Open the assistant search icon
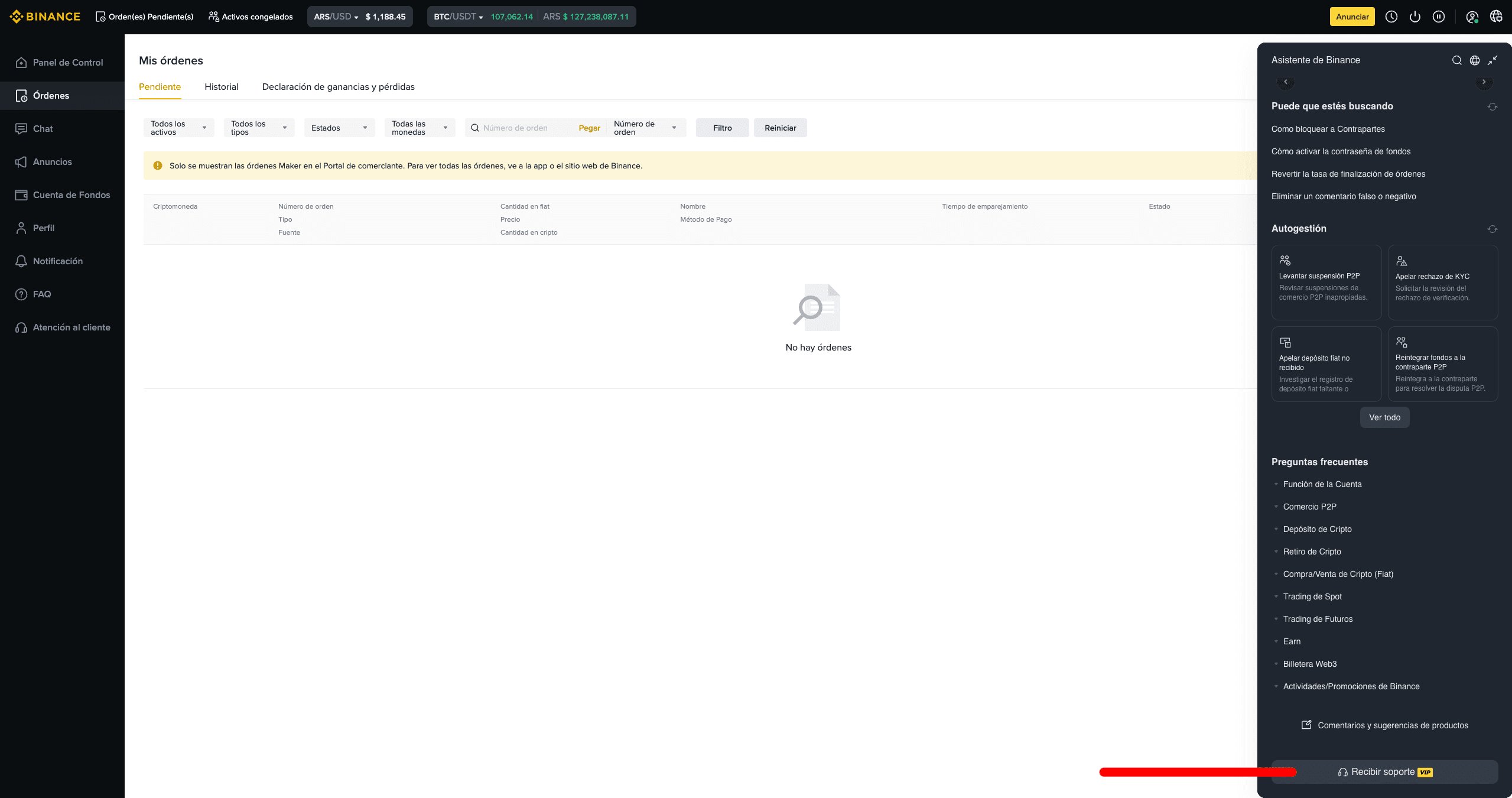1512x798 pixels. coord(1456,60)
